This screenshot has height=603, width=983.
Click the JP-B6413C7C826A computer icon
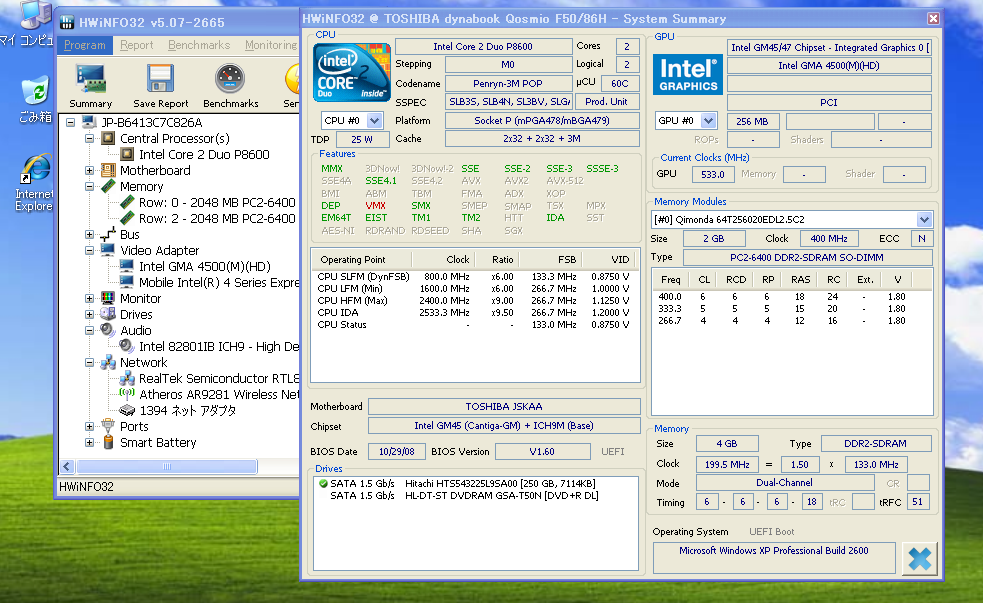click(89, 122)
